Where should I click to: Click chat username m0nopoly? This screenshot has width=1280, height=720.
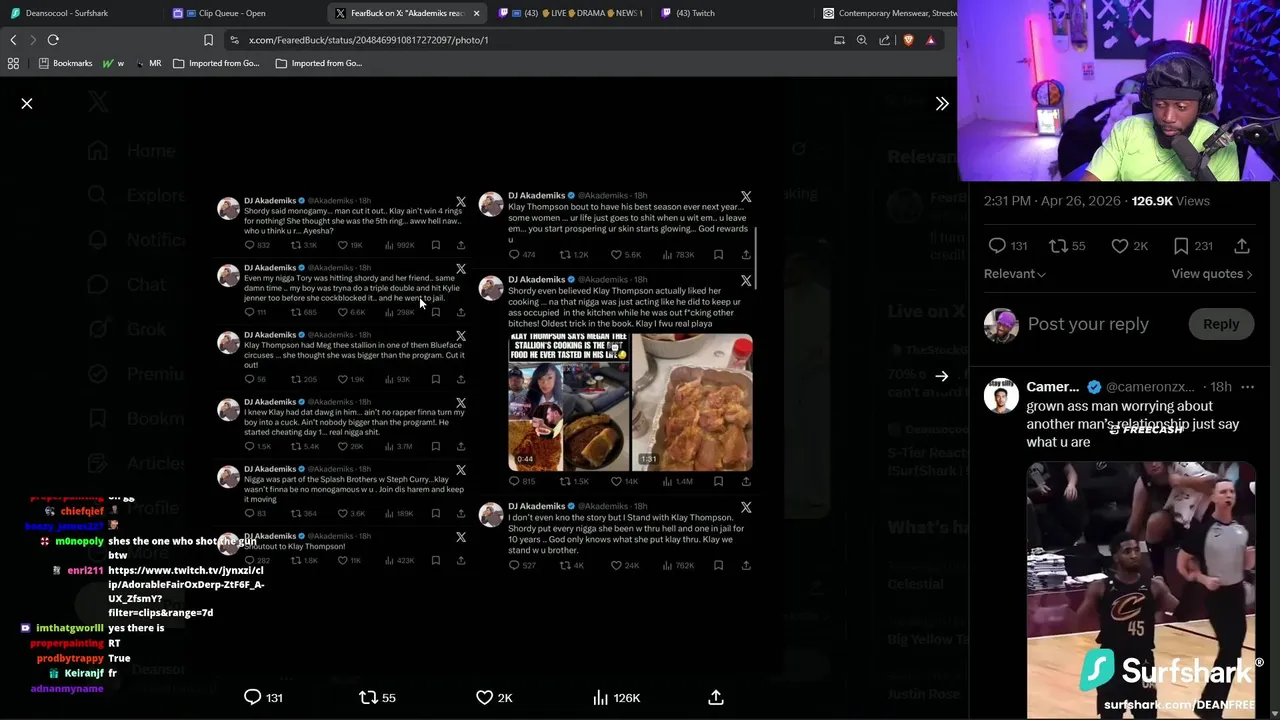[x=80, y=541]
